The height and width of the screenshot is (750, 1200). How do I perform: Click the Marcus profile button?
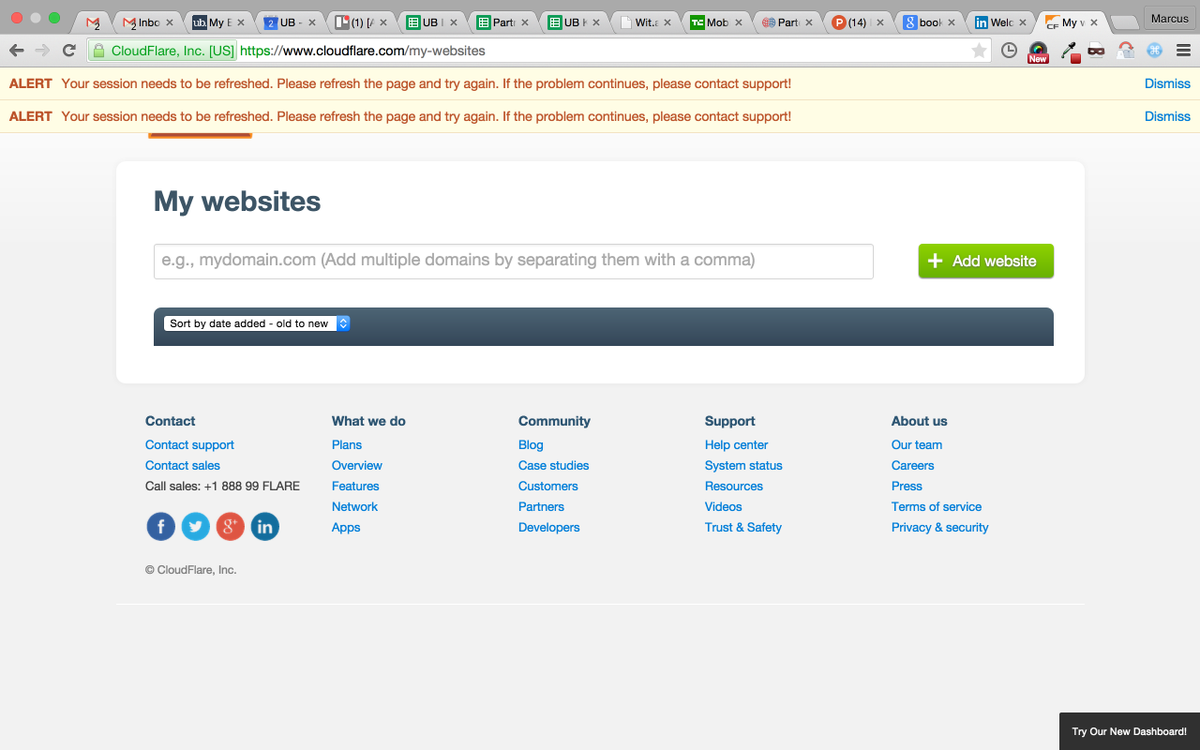click(x=1169, y=18)
